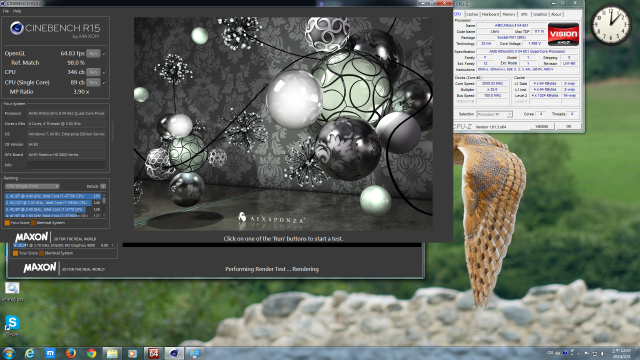This screenshot has width=640, height=360.
Task: Toggle the OpenGL test checkbox
Action: click(x=104, y=53)
